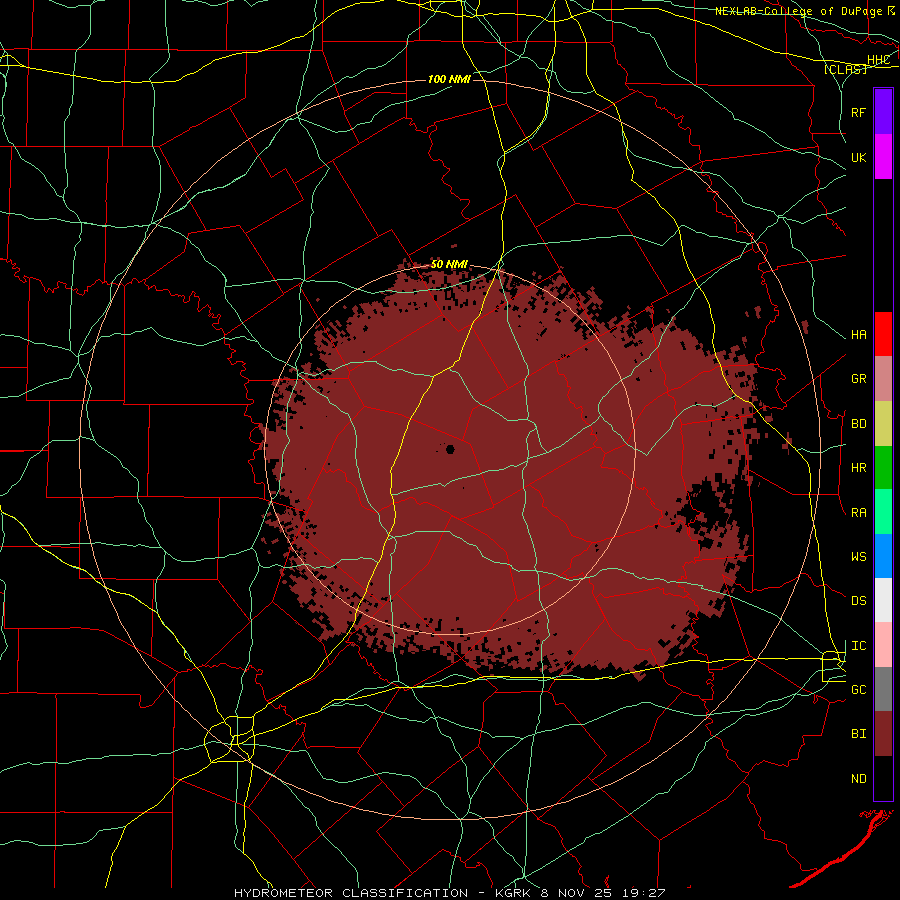This screenshot has width=900, height=900.
Task: Click the HA legend label
Action: click(x=859, y=335)
